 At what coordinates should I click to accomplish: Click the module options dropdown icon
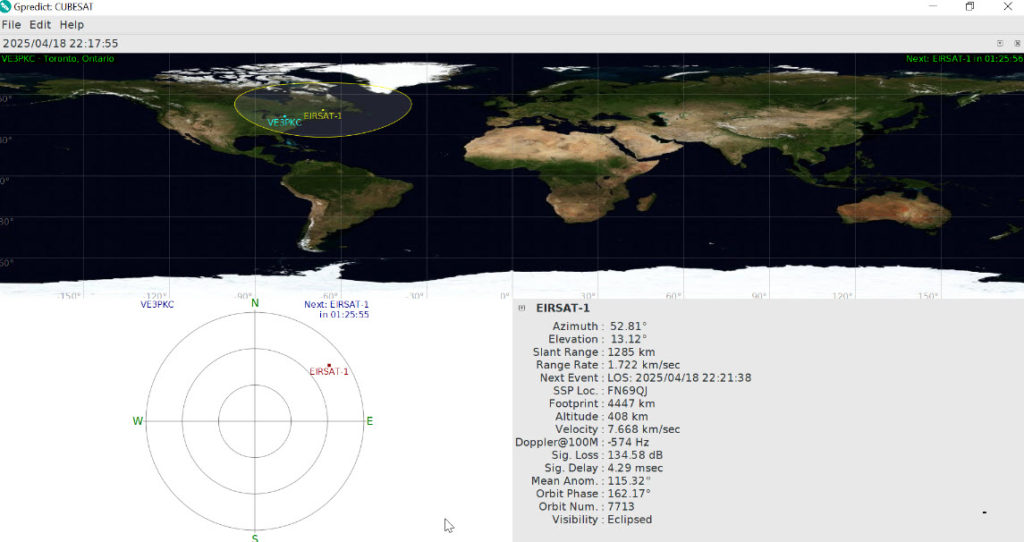tap(1000, 43)
